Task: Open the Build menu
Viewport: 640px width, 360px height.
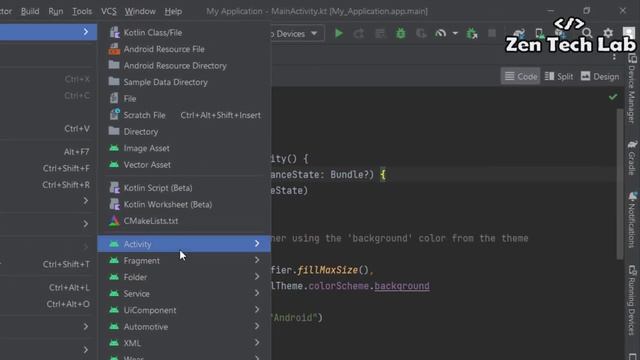Action: (x=30, y=11)
